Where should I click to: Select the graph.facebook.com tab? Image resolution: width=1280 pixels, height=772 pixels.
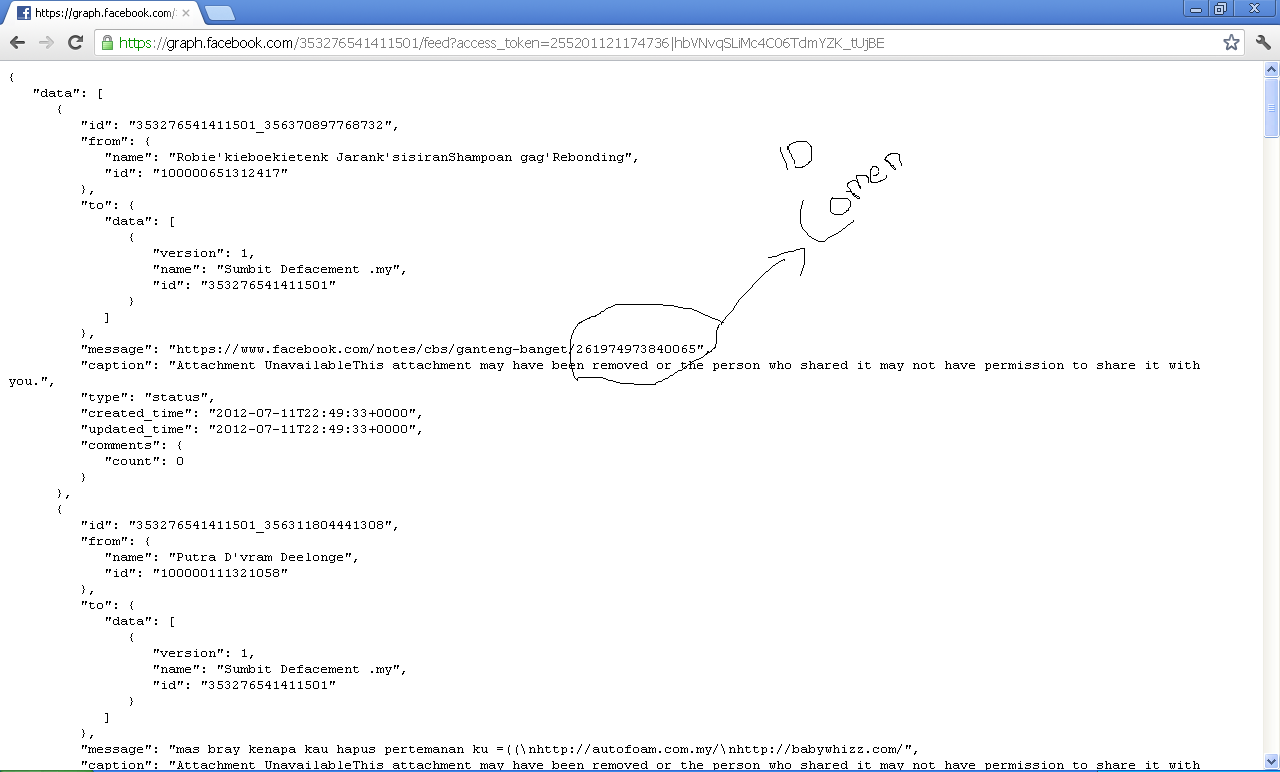click(x=102, y=13)
